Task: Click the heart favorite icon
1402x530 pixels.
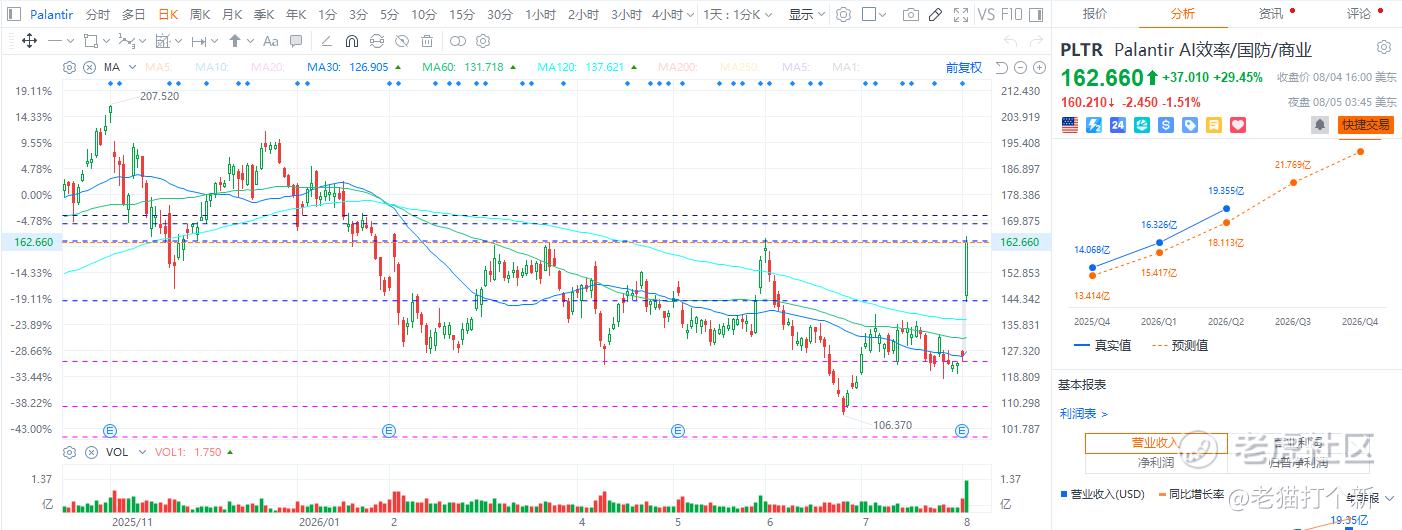Action: pyautogui.click(x=1237, y=125)
